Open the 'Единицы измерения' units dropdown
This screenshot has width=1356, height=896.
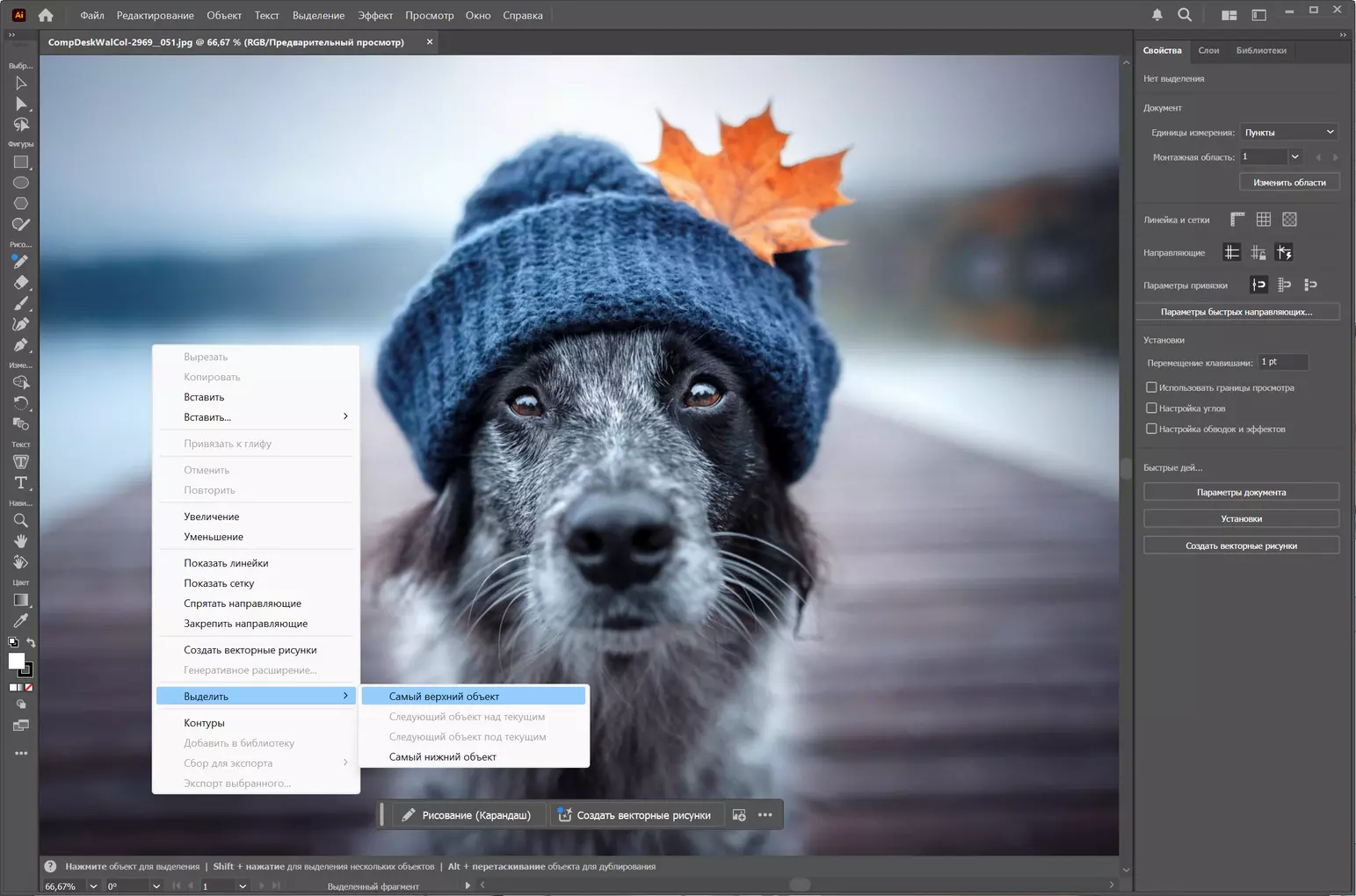(1288, 133)
